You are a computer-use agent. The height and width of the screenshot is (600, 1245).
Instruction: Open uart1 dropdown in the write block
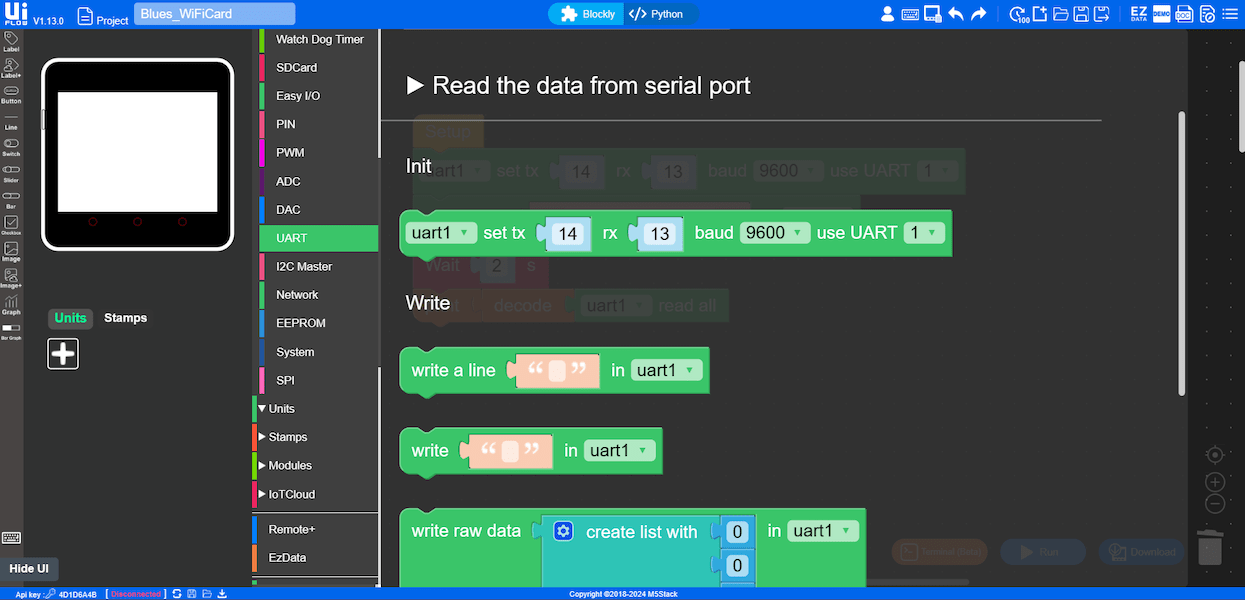pos(620,451)
